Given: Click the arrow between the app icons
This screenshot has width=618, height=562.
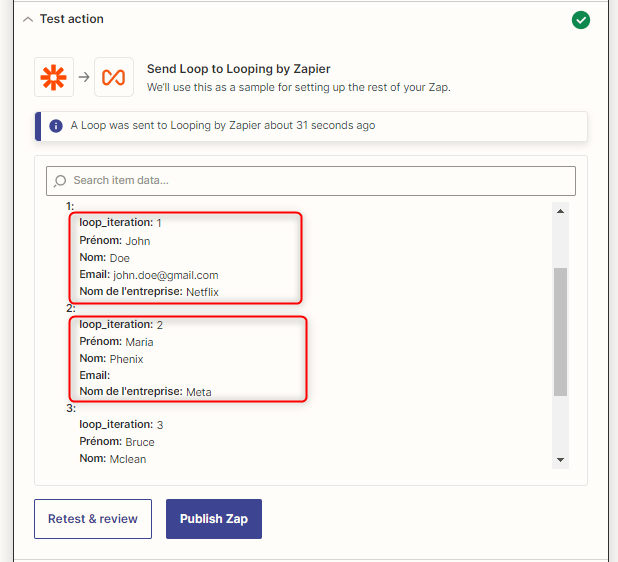Looking at the screenshot, I should (84, 77).
